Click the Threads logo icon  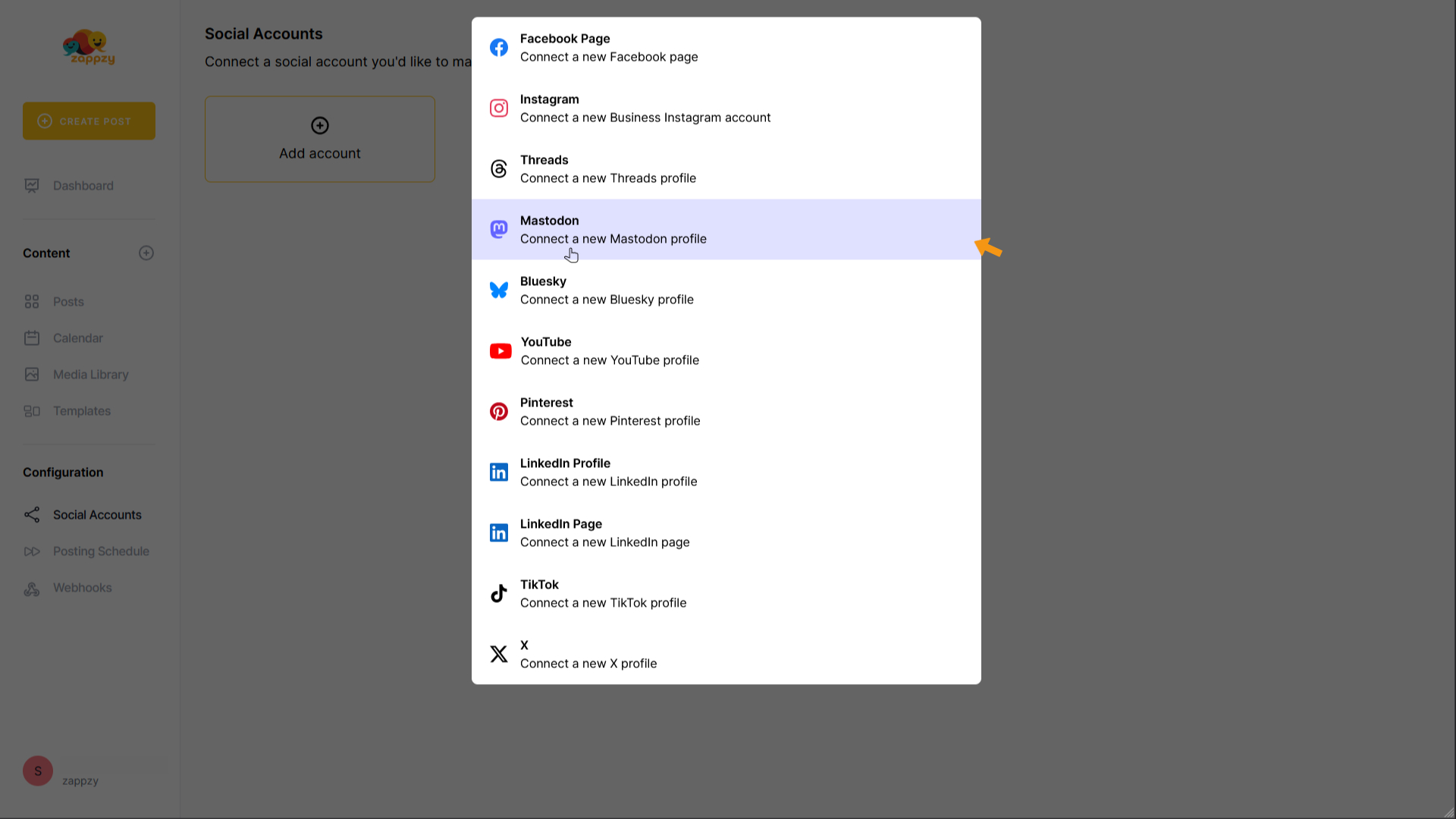(x=499, y=169)
